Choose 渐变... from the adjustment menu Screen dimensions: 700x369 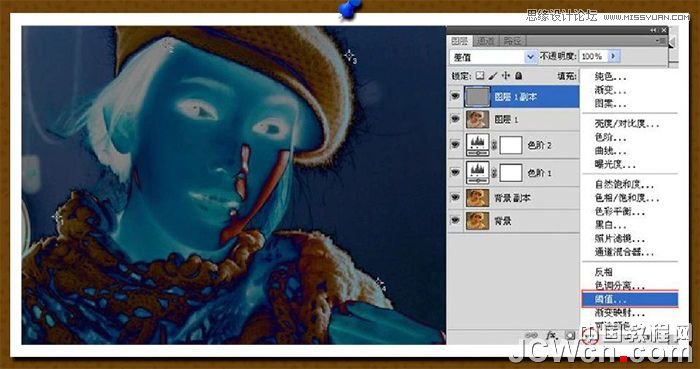tap(610, 90)
